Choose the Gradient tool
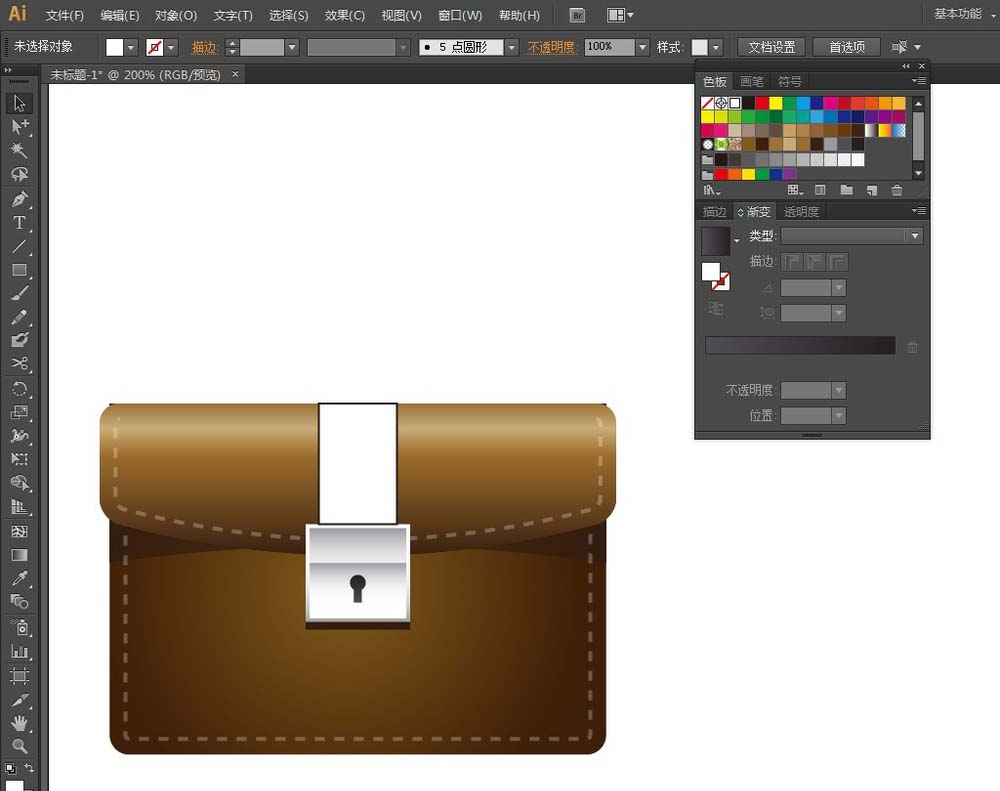 [19, 555]
